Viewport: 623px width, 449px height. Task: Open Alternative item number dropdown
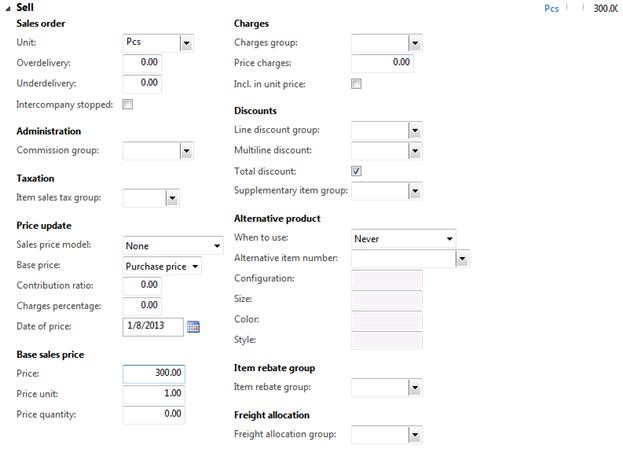tap(462, 258)
